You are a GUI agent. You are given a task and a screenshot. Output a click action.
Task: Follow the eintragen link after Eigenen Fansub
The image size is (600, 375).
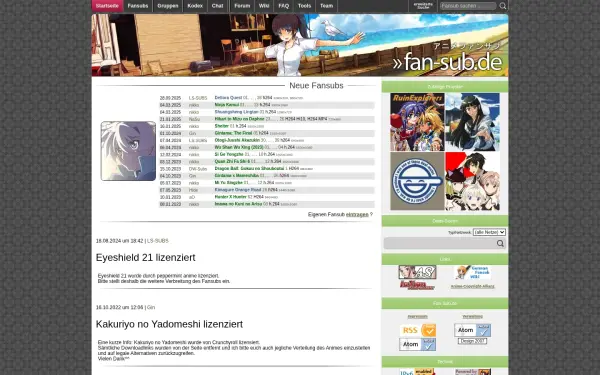coord(357,215)
